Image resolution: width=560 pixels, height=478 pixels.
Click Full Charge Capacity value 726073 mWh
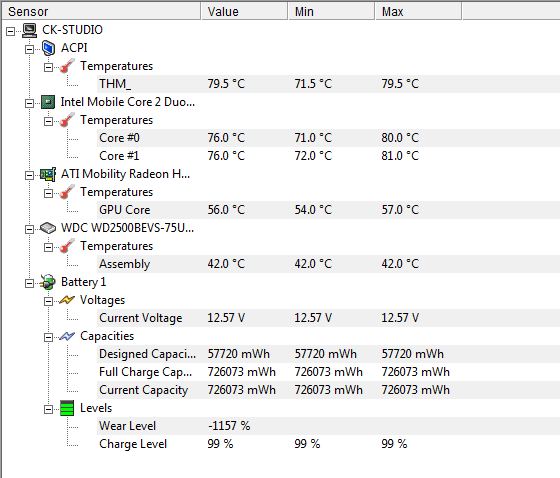pos(242,372)
